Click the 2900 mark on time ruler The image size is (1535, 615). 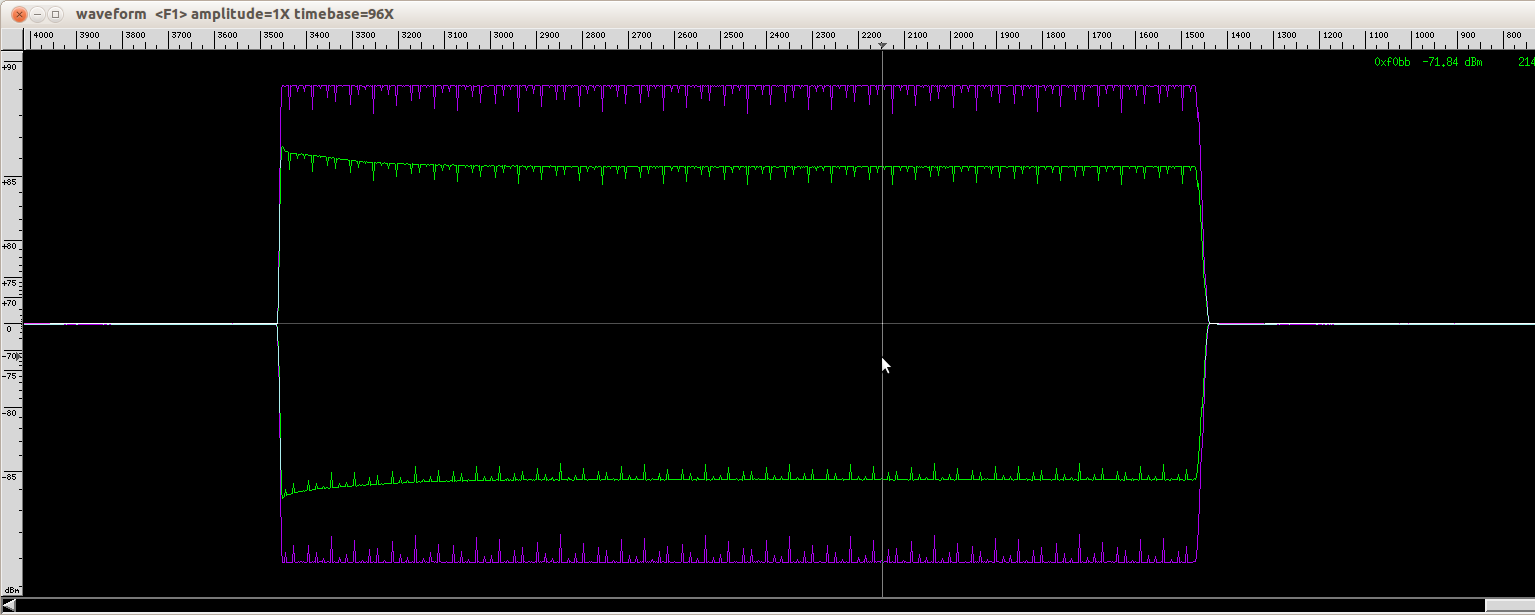pos(549,36)
